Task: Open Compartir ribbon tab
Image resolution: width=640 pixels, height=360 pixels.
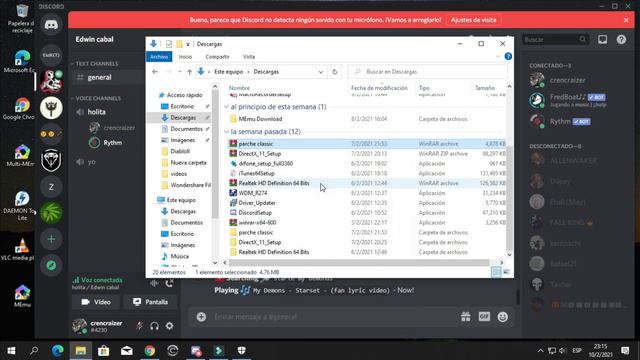Action: tap(217, 57)
